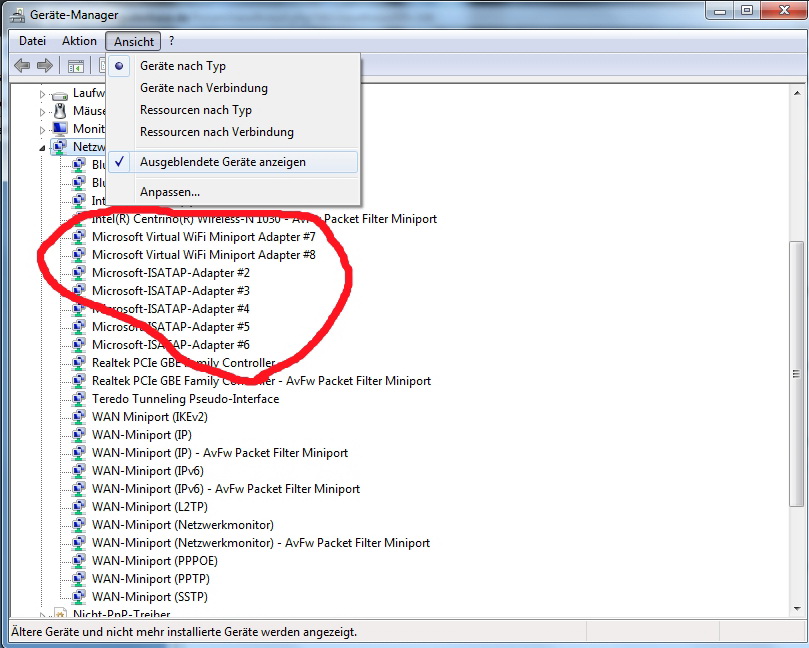
Task: Click the Mäuse mouse category icon
Action: click(60, 111)
